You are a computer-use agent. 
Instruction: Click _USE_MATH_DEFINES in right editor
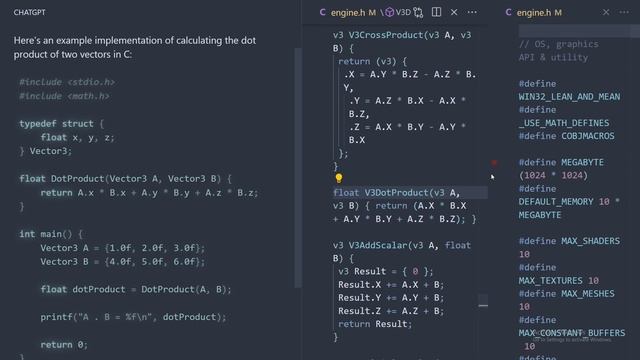coord(564,123)
